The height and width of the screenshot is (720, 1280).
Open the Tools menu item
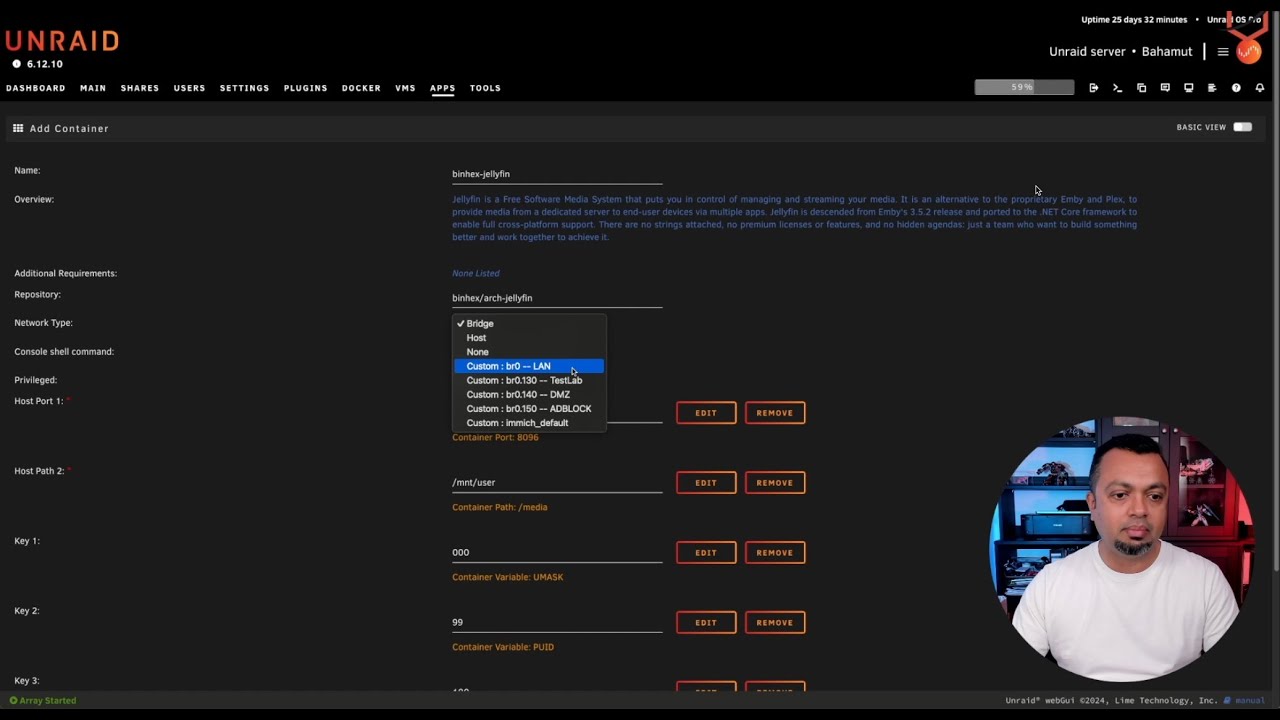tap(485, 88)
